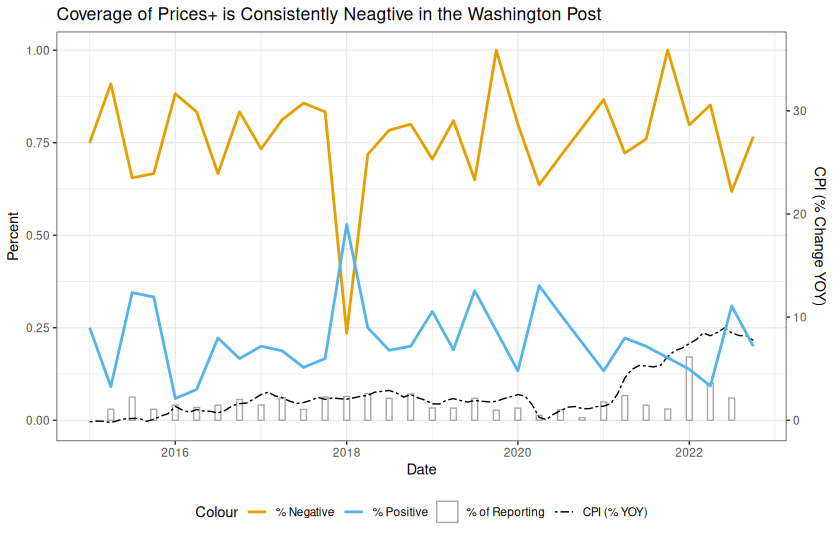Click the % of Reporting legend box
Screen dimensions: 833x538
pyautogui.click(x=448, y=512)
